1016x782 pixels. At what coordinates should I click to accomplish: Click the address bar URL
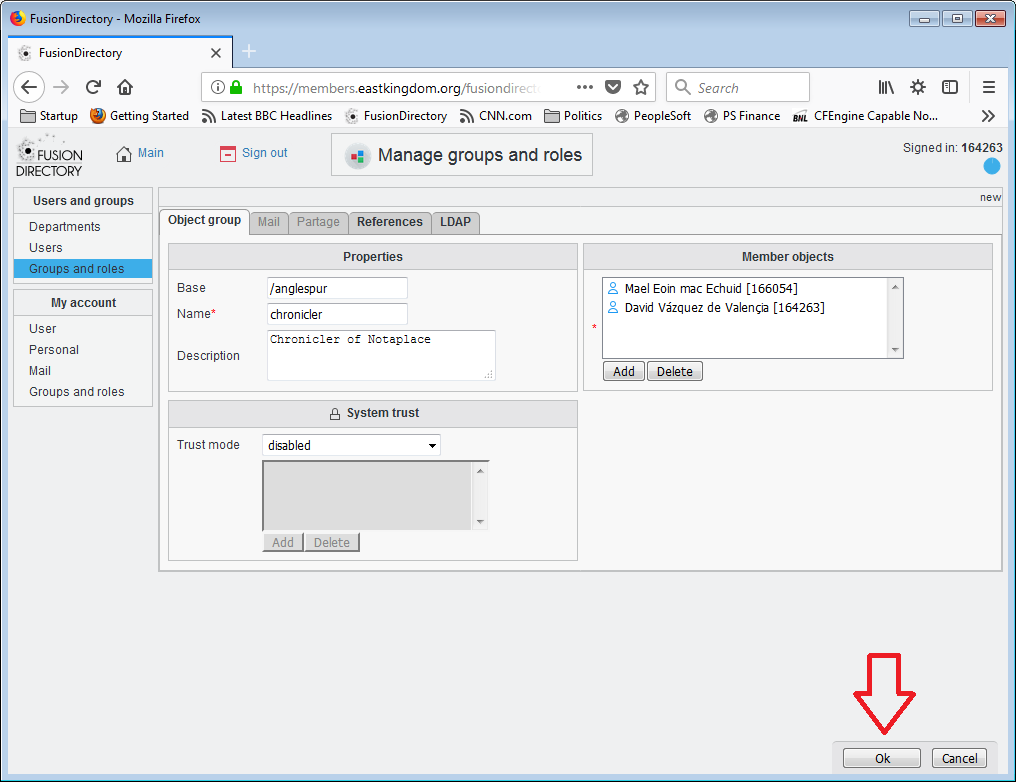click(395, 87)
